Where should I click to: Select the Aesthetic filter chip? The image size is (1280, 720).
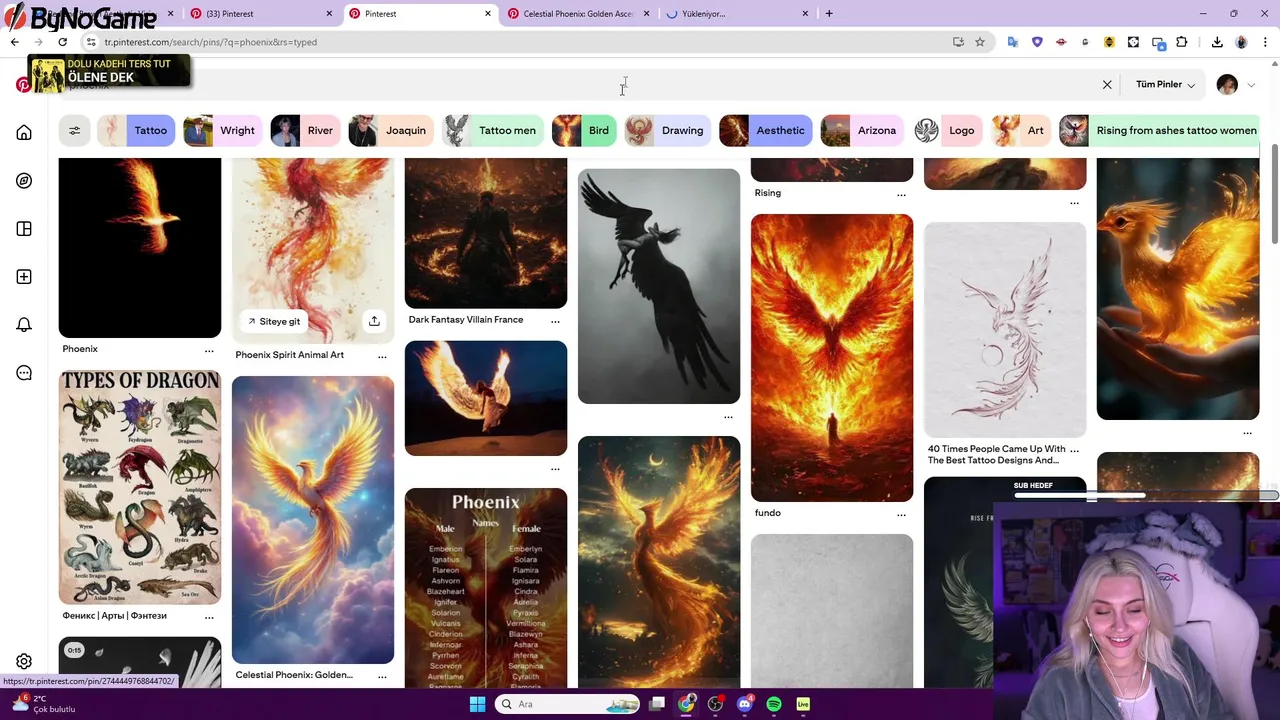tap(764, 130)
